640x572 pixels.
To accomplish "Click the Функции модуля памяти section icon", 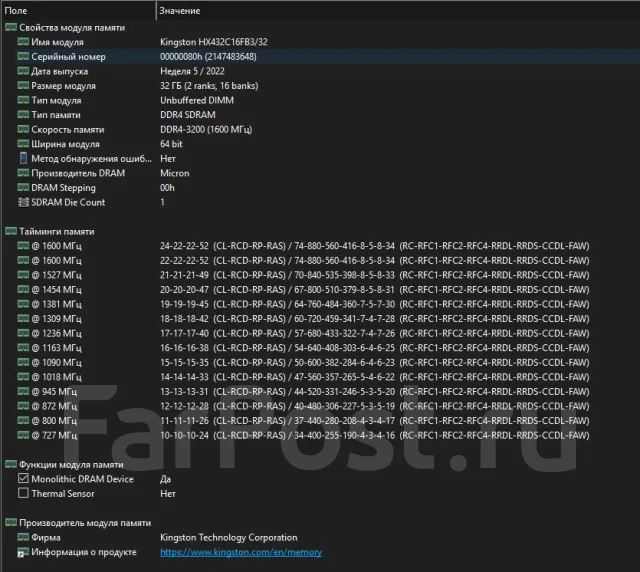I will click(x=11, y=464).
